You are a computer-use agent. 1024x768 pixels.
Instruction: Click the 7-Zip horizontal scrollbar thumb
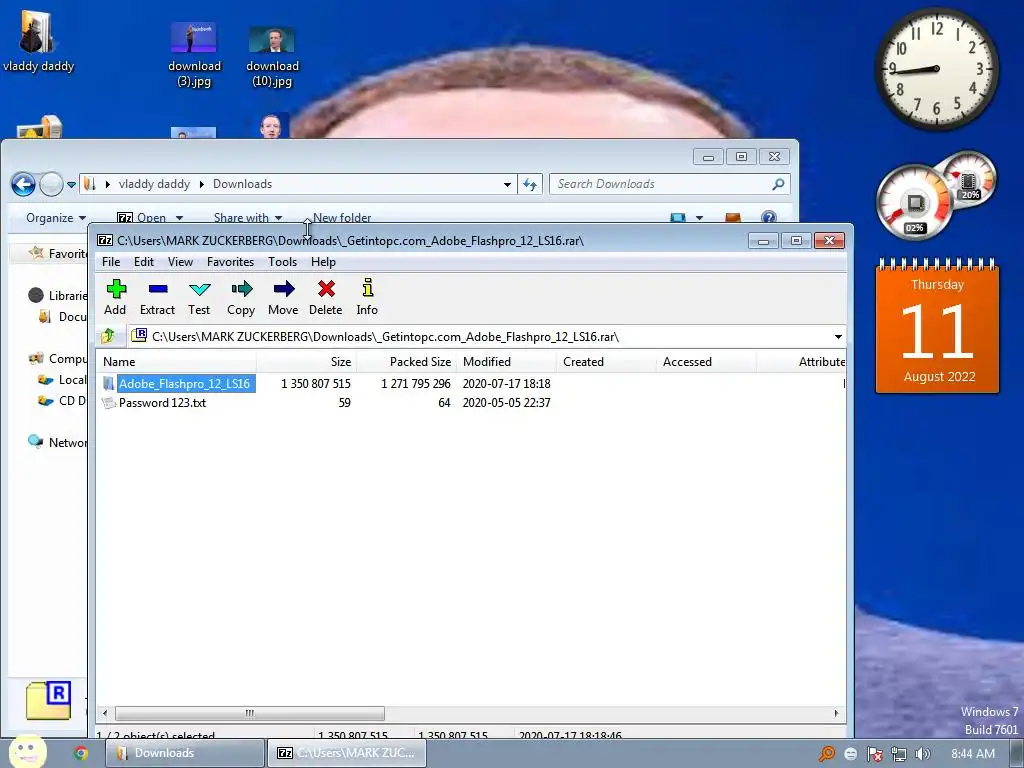(249, 713)
